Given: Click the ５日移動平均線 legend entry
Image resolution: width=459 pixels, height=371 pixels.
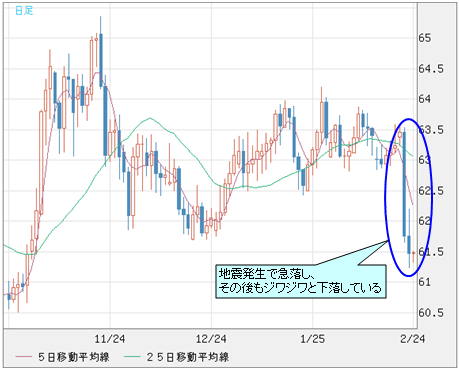Looking at the screenshot, I should (62, 357).
